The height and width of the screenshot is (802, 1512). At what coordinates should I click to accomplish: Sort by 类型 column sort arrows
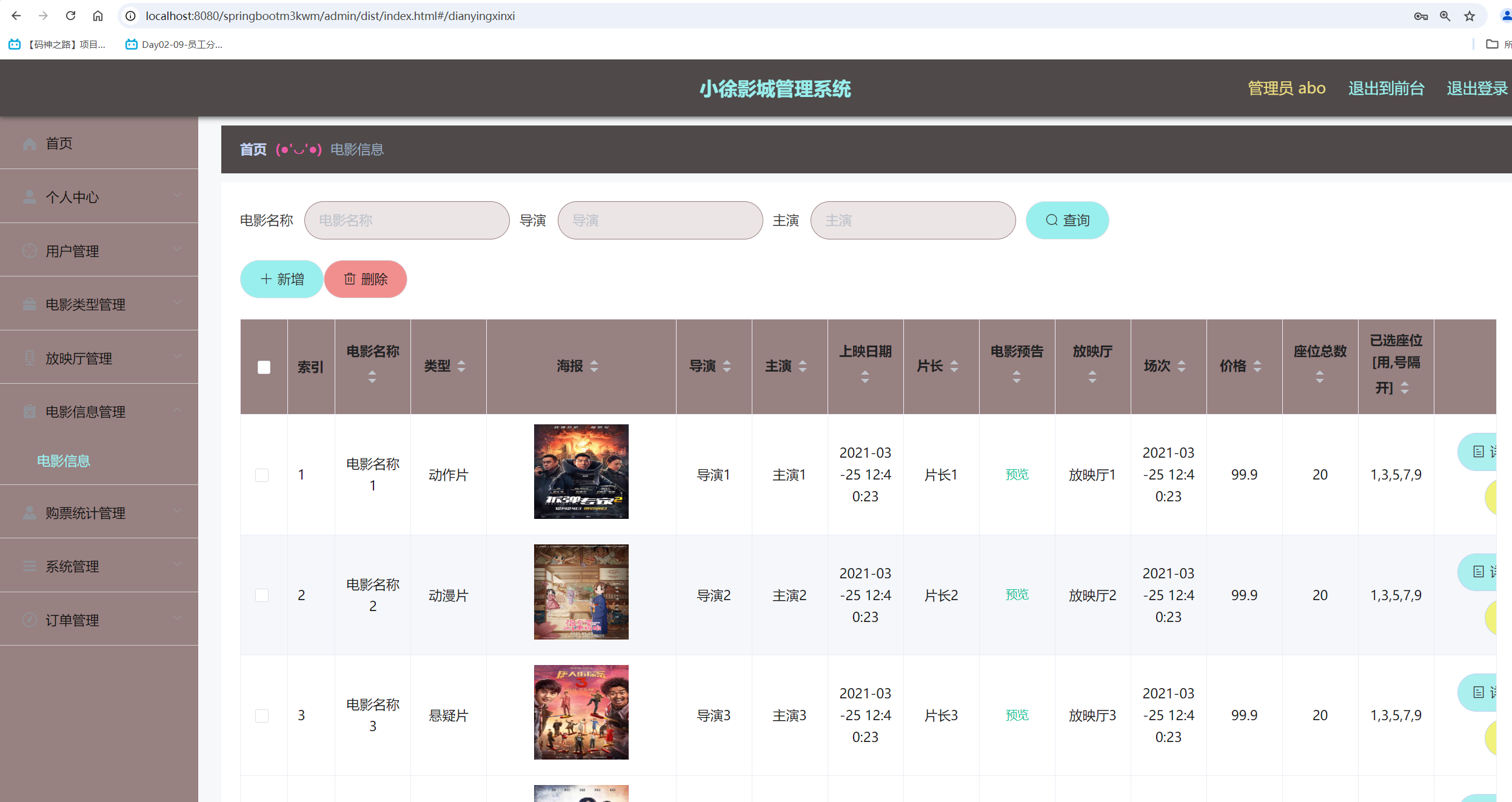click(461, 366)
